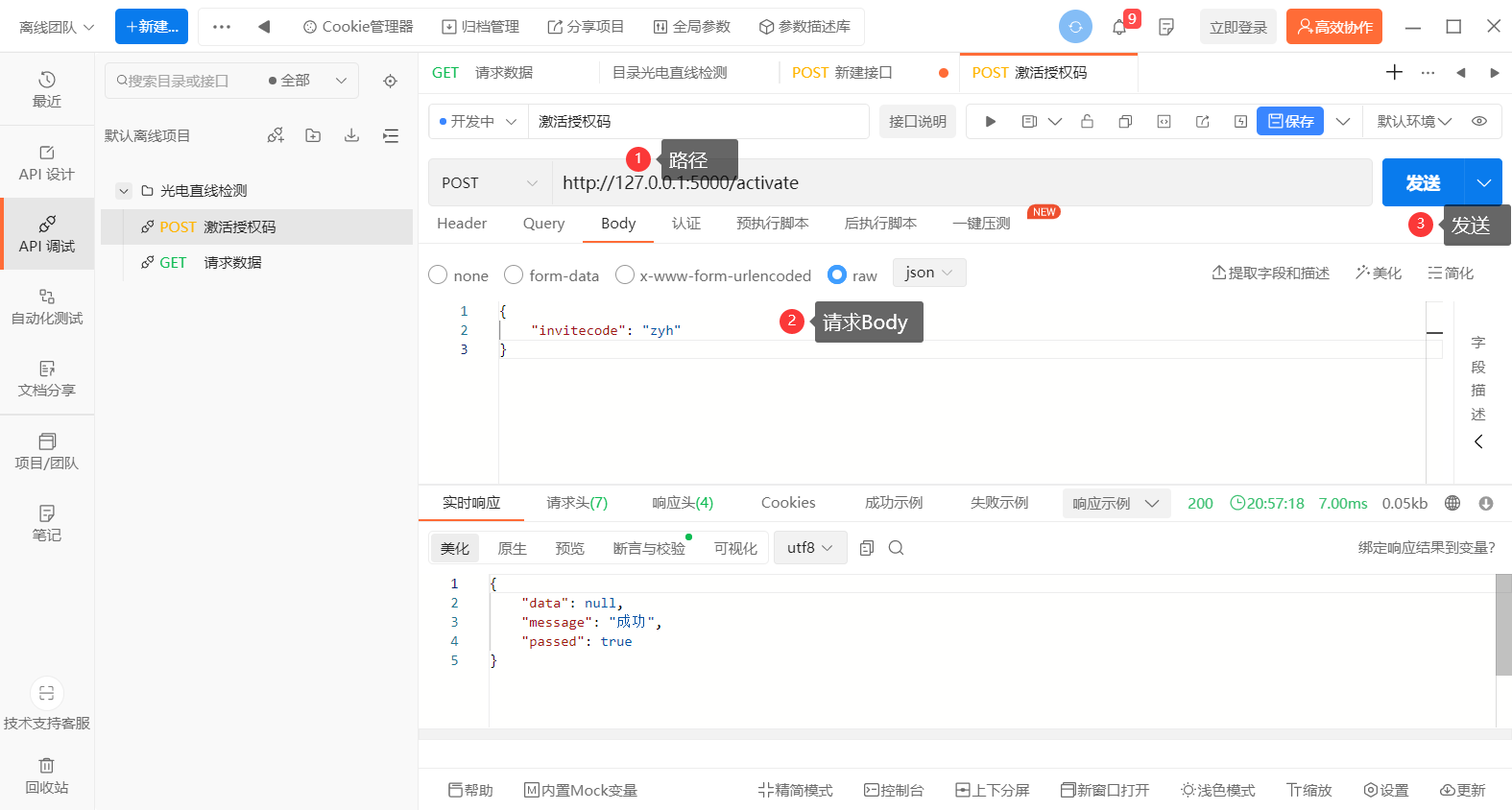Open 回收站 recycle bin in sidebar

click(x=47, y=775)
